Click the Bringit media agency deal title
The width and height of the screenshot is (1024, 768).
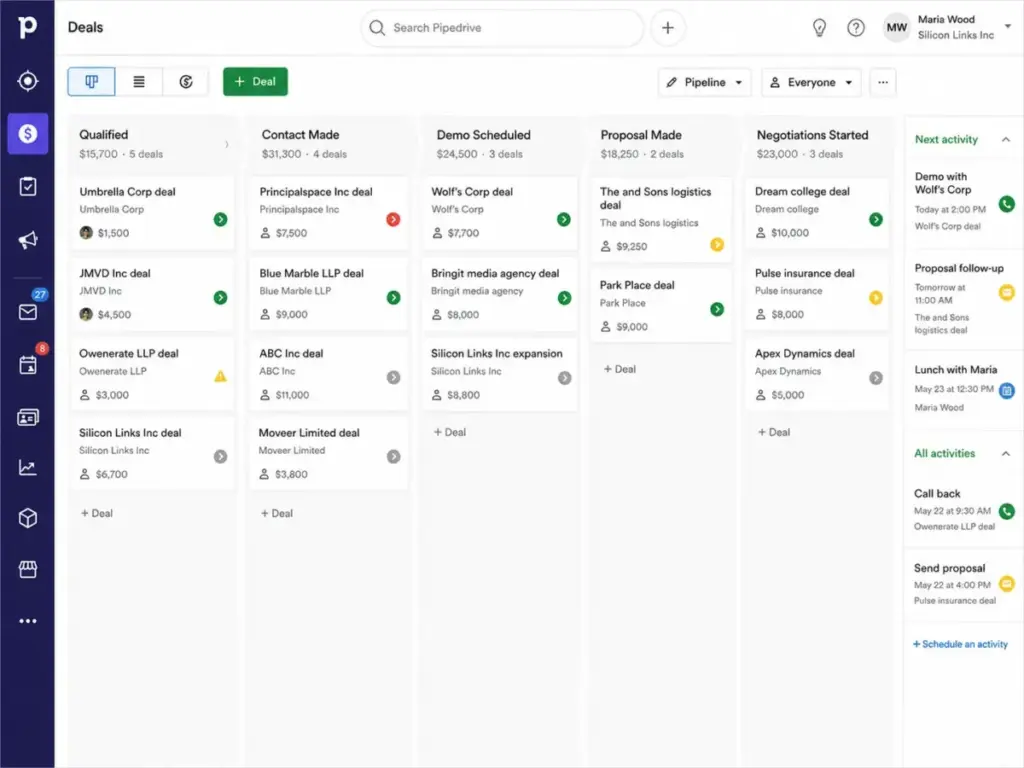click(495, 273)
